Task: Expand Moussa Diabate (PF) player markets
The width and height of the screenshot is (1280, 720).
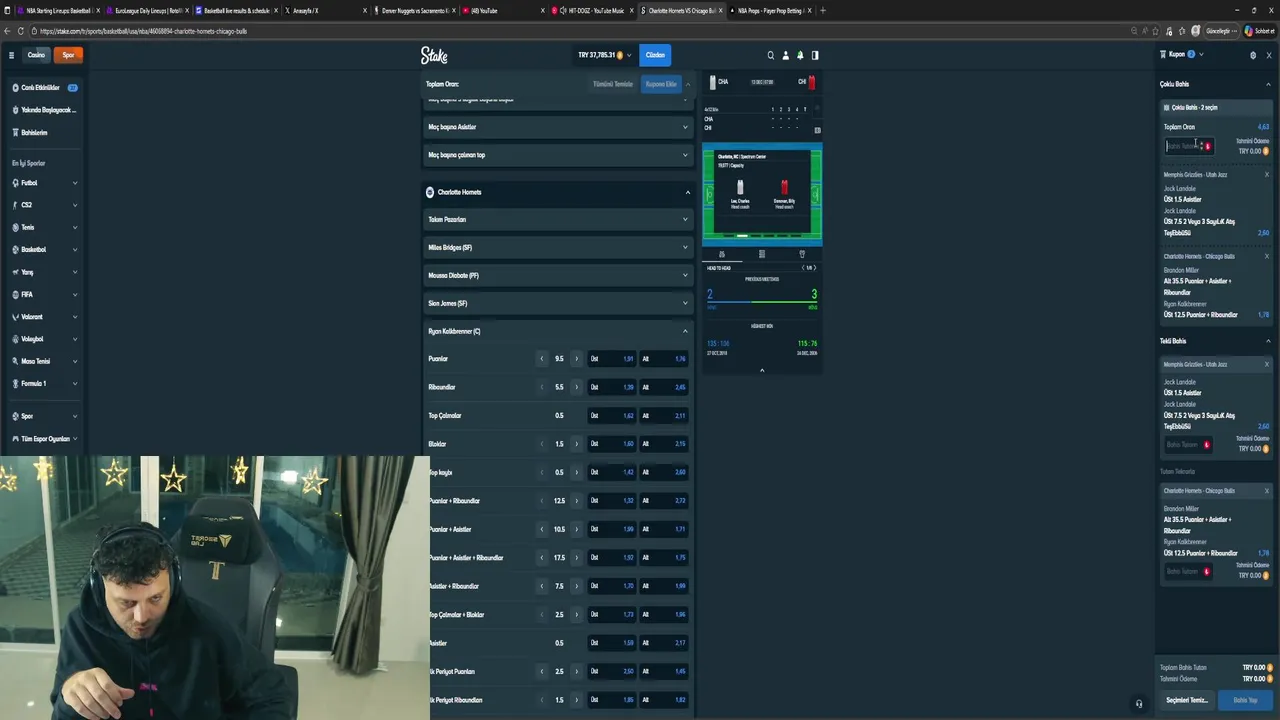Action: (558, 275)
